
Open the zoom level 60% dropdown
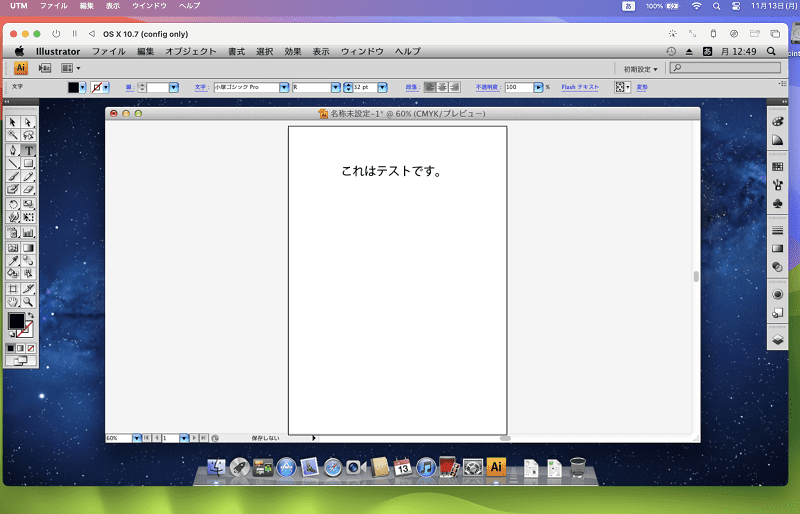tap(136, 438)
